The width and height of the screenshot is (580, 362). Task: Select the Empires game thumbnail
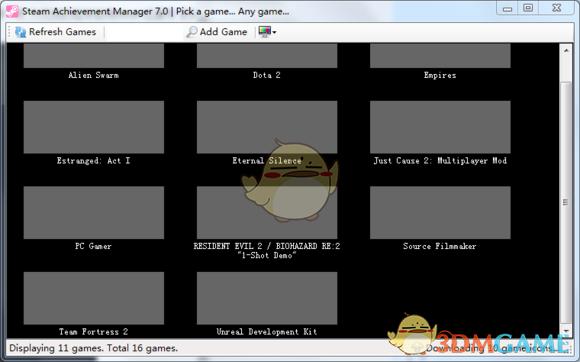point(440,56)
